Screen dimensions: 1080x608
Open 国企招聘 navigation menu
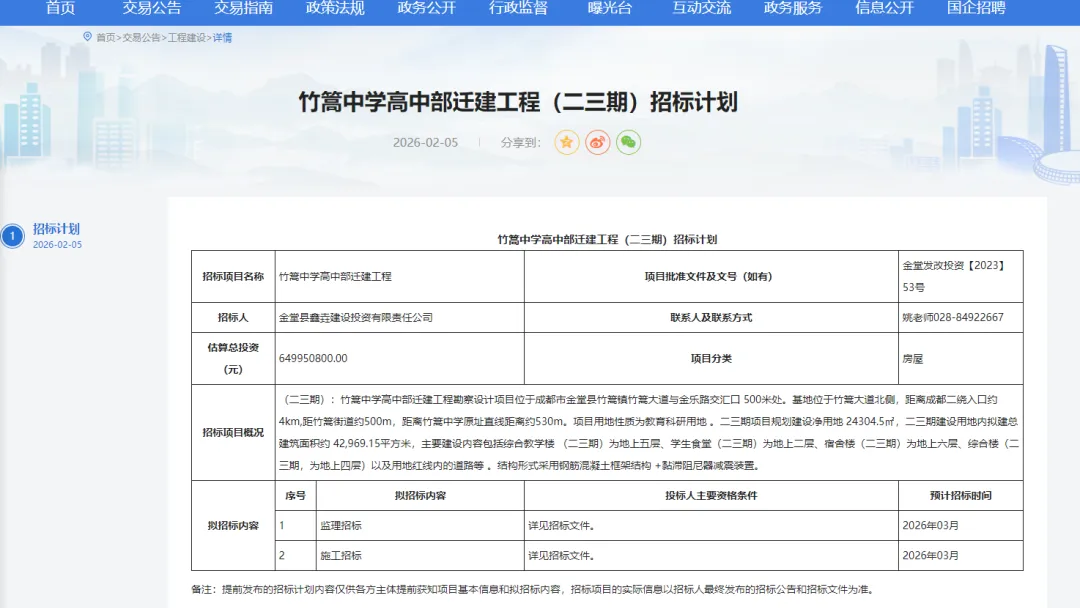[976, 8]
